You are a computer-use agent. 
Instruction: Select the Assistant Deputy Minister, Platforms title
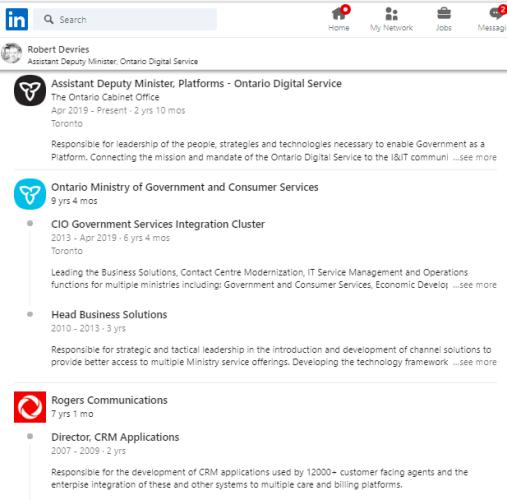click(196, 84)
